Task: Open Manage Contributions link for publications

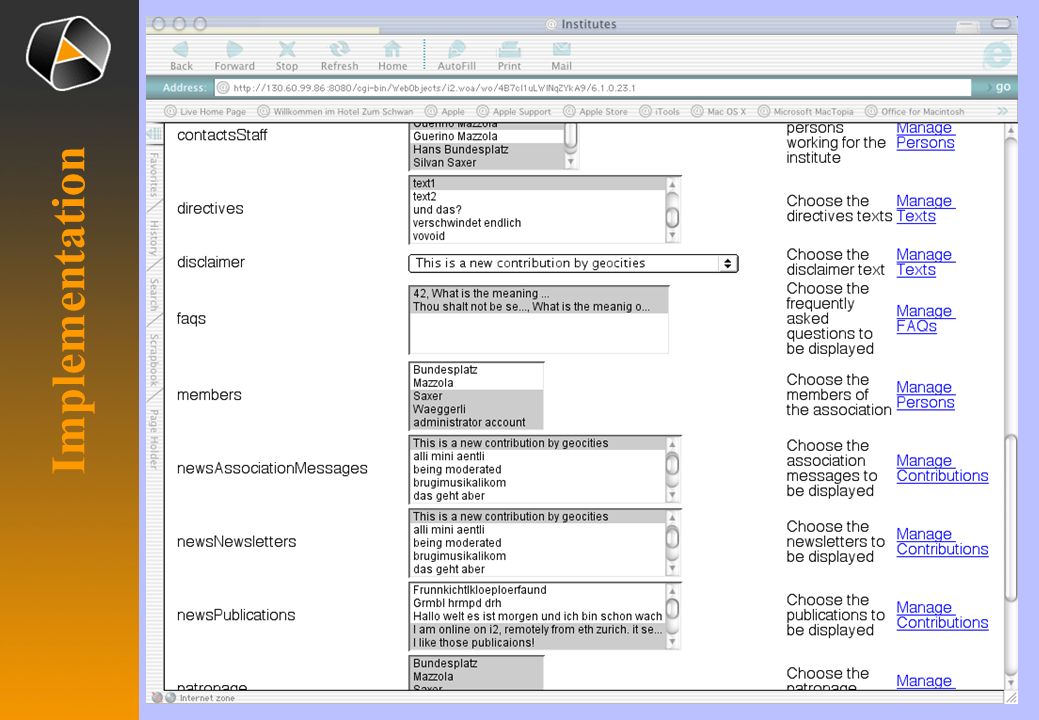Action: tap(942, 615)
